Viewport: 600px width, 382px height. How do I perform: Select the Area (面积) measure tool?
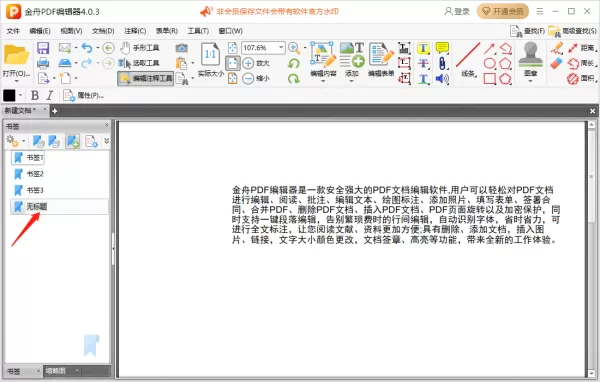(x=582, y=78)
